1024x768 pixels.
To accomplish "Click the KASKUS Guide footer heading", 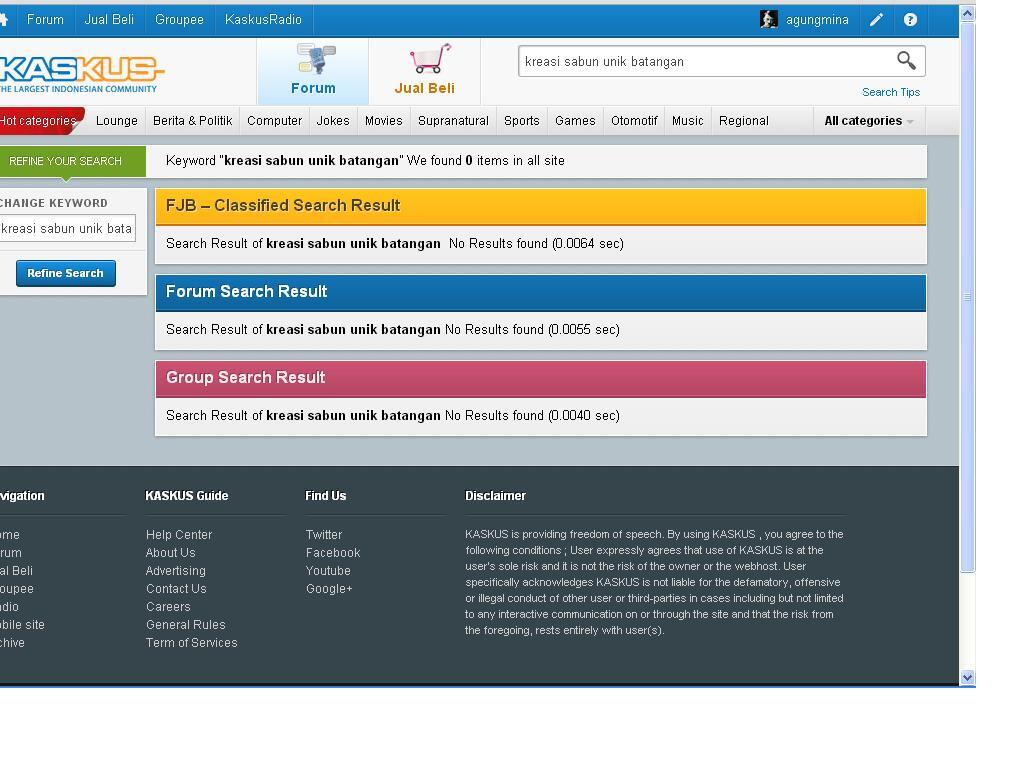I will 187,496.
